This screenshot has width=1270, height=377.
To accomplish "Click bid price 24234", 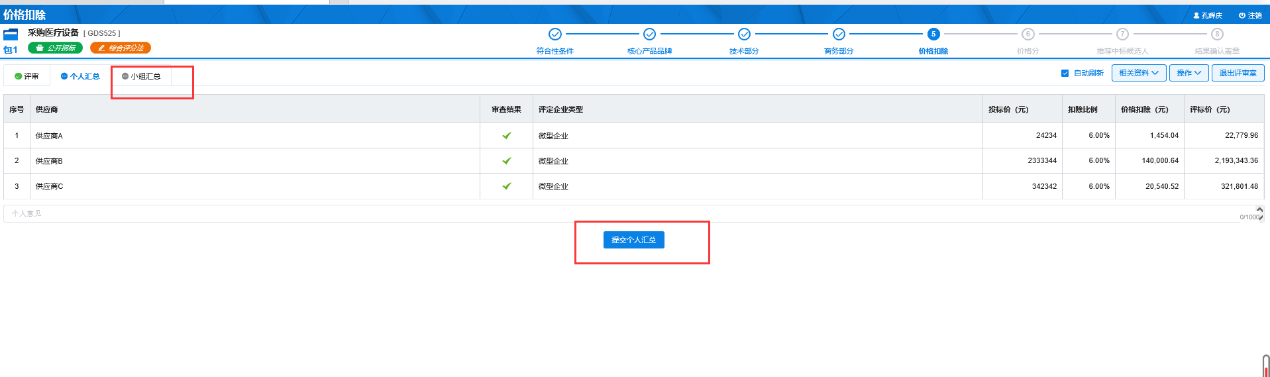I will 1046,135.
